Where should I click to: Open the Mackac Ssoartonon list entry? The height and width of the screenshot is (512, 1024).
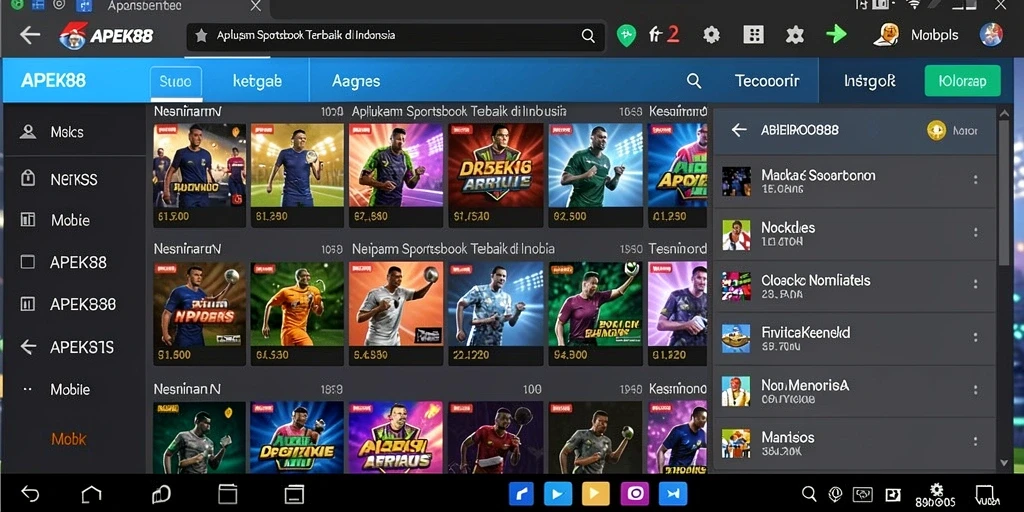tap(853, 182)
